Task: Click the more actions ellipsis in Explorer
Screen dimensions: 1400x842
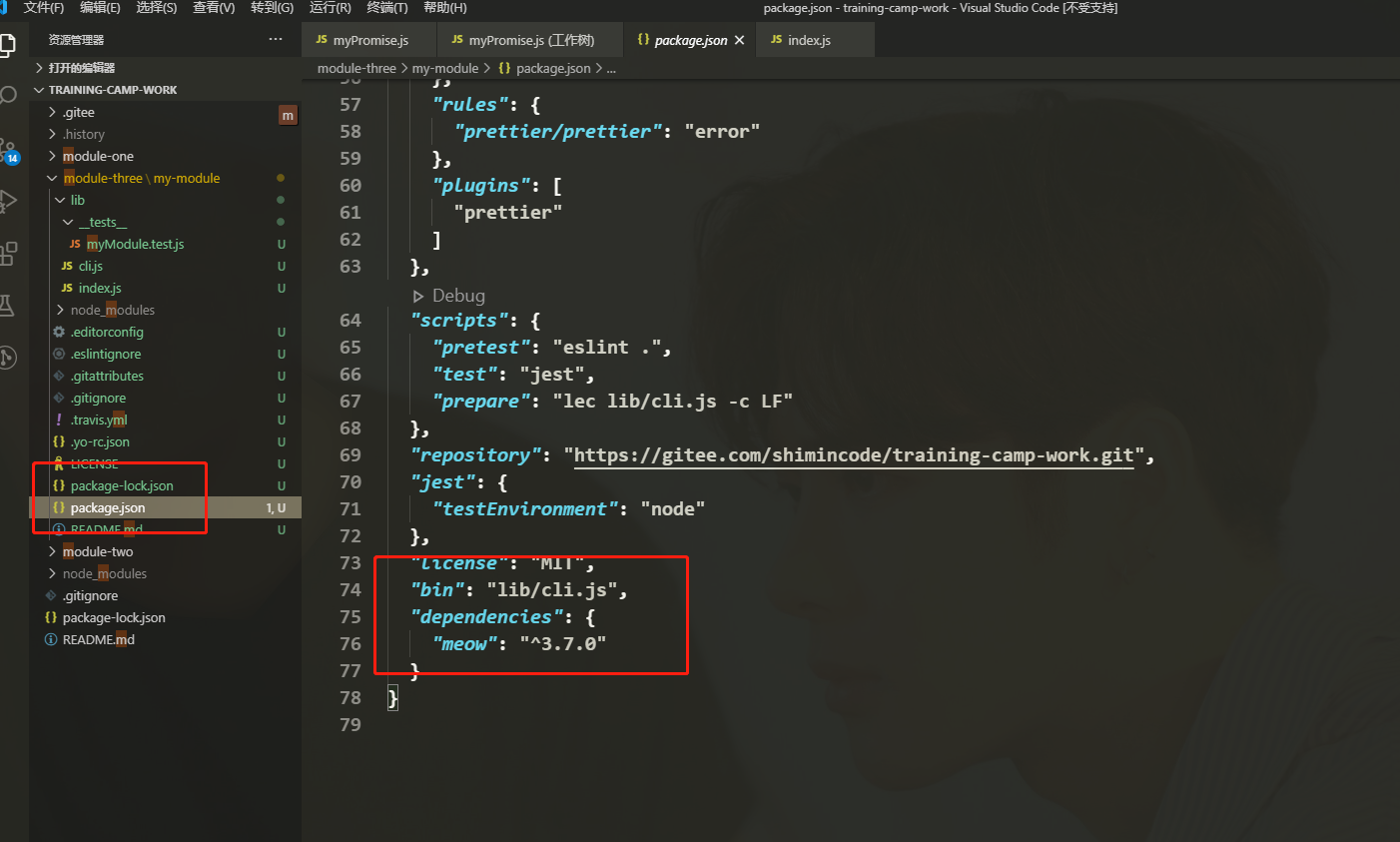Action: 276,38
